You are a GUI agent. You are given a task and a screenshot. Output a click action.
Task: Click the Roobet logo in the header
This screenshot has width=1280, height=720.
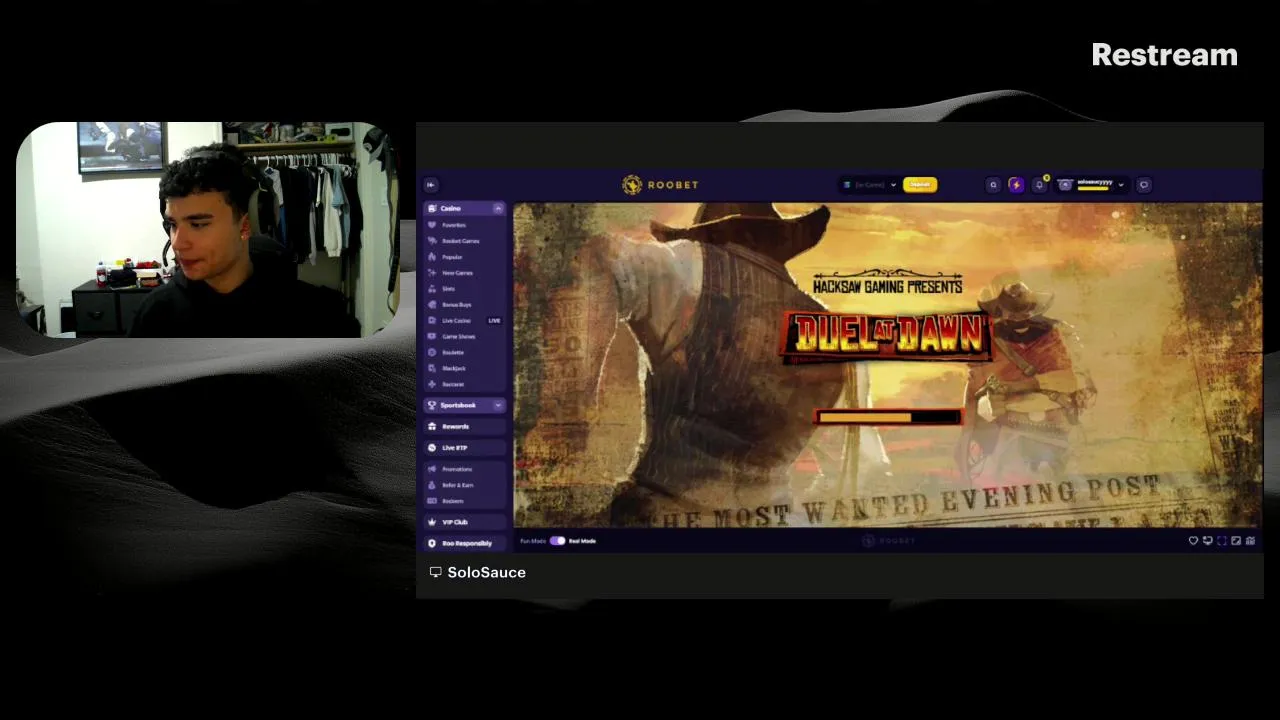(660, 184)
